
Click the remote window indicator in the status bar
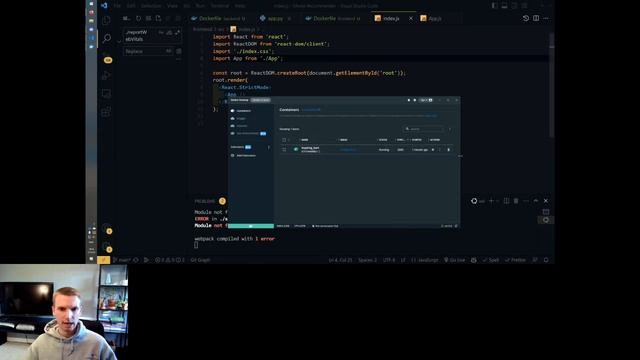tap(104, 260)
